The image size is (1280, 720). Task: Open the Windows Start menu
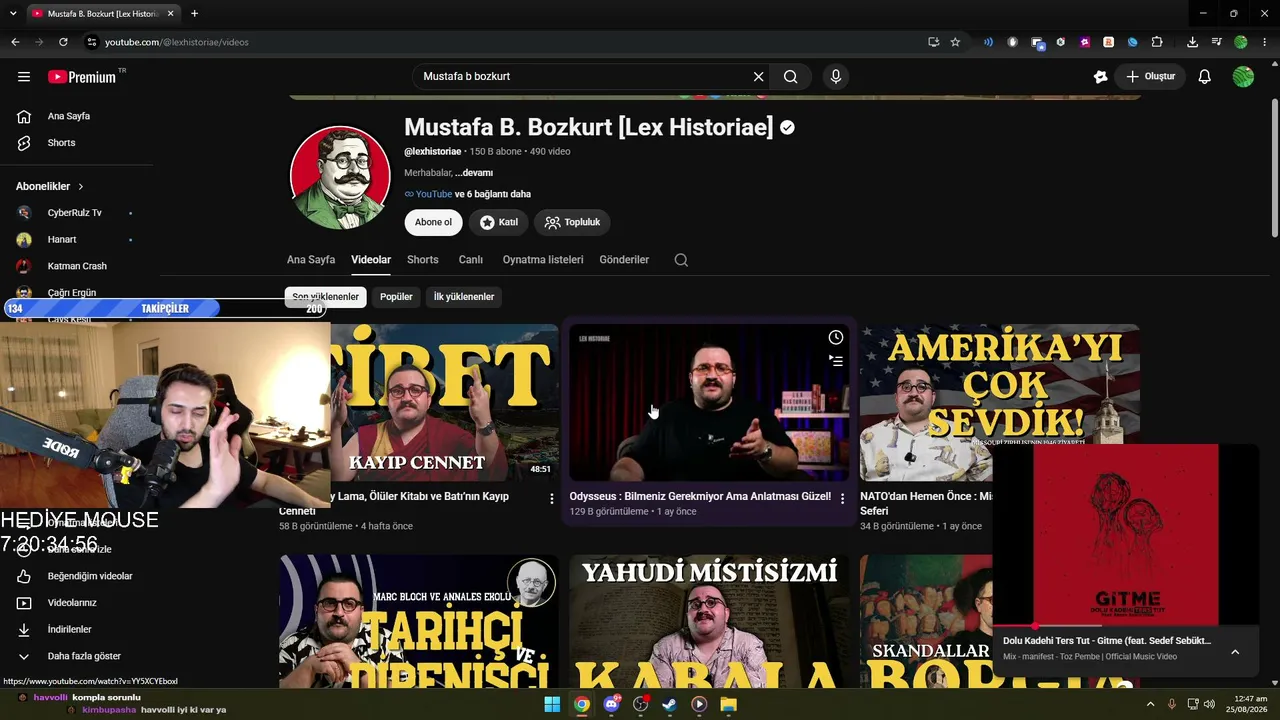[552, 704]
